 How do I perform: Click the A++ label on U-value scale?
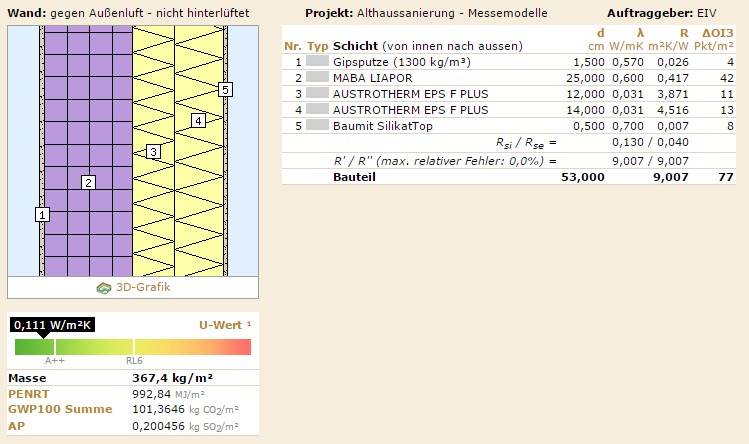click(54, 360)
